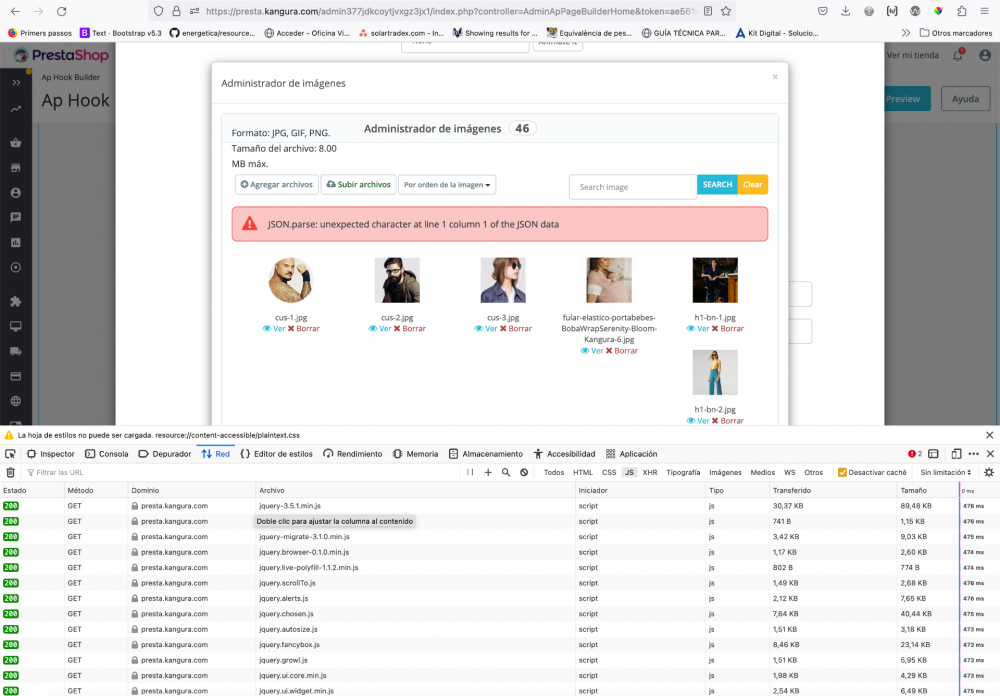View h1-bn-1.jpg with its Ver eye link

(x=698, y=329)
